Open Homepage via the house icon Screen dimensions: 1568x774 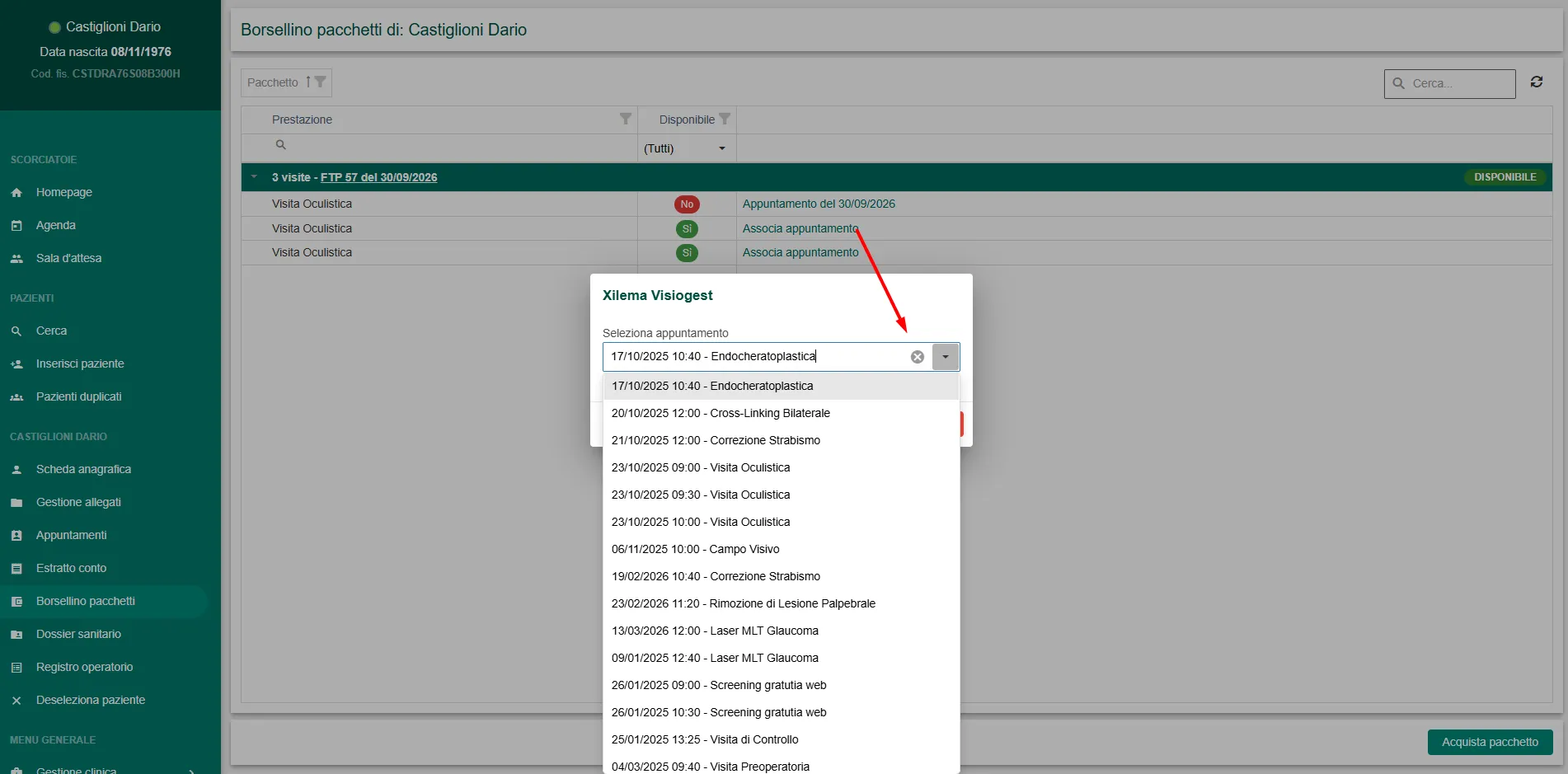pyautogui.click(x=16, y=192)
